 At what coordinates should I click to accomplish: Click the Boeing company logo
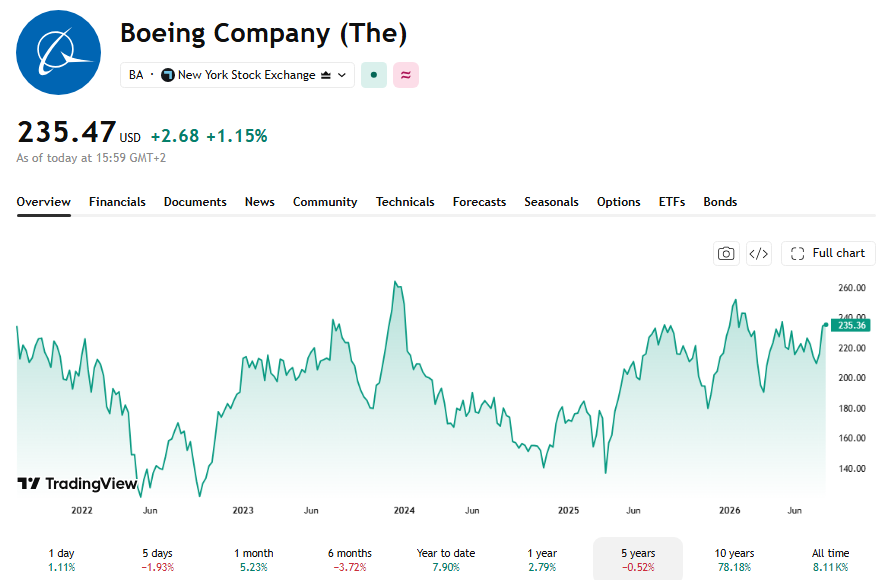pyautogui.click(x=59, y=52)
